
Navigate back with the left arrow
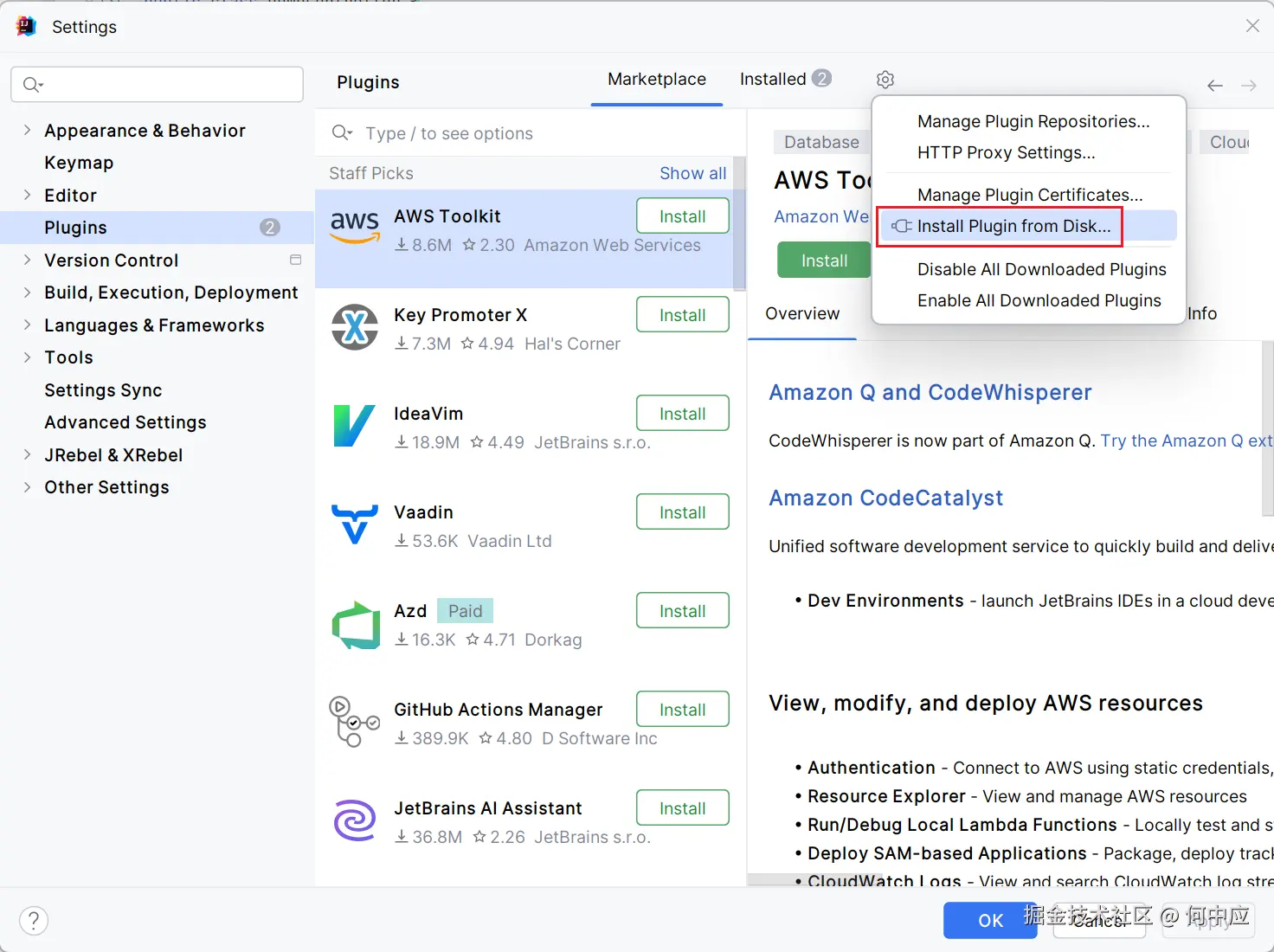[1215, 86]
